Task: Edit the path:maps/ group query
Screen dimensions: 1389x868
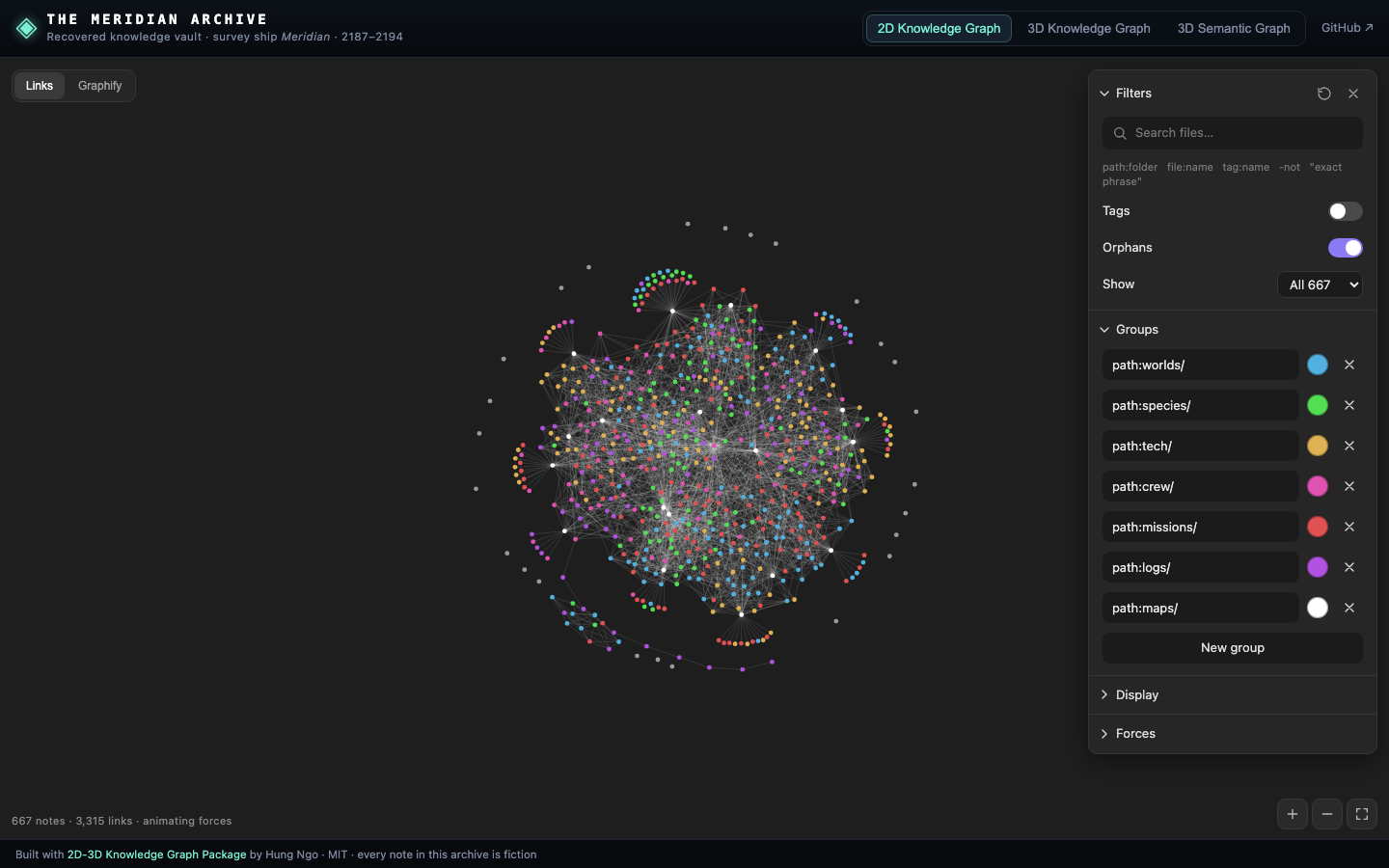Action: 1201,608
